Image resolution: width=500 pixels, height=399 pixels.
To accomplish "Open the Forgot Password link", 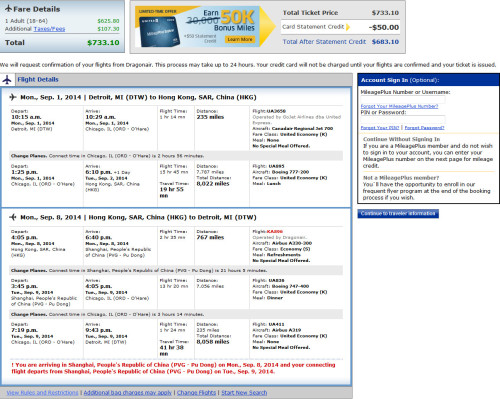I will pos(424,128).
